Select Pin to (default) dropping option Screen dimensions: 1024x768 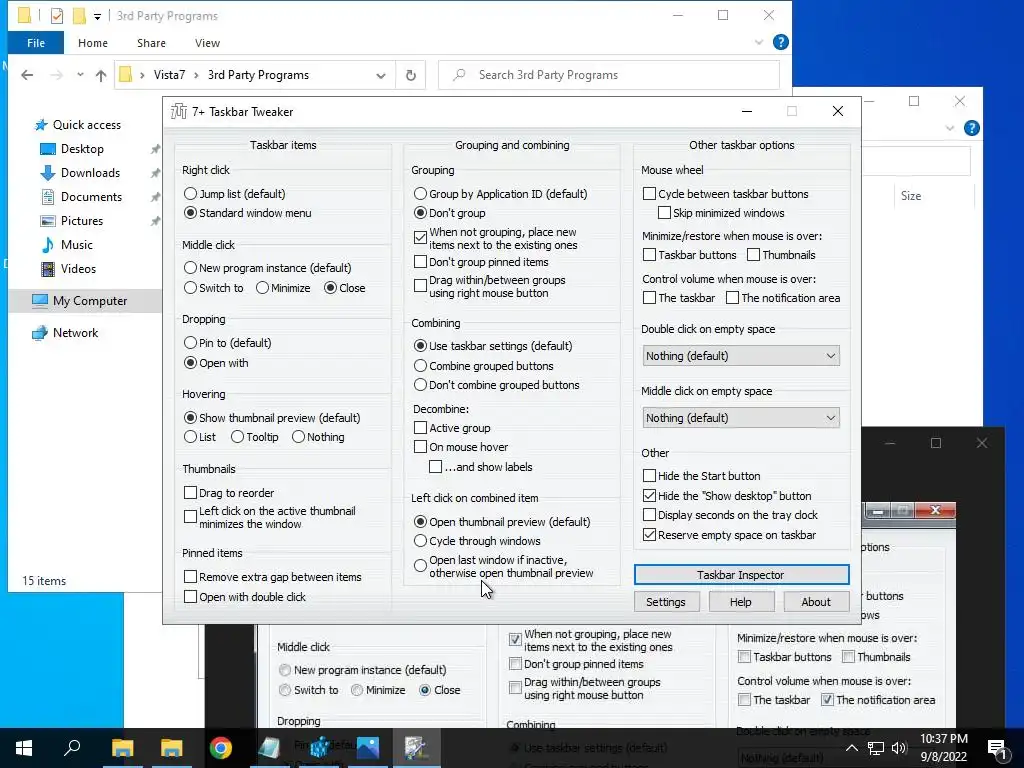coord(190,343)
